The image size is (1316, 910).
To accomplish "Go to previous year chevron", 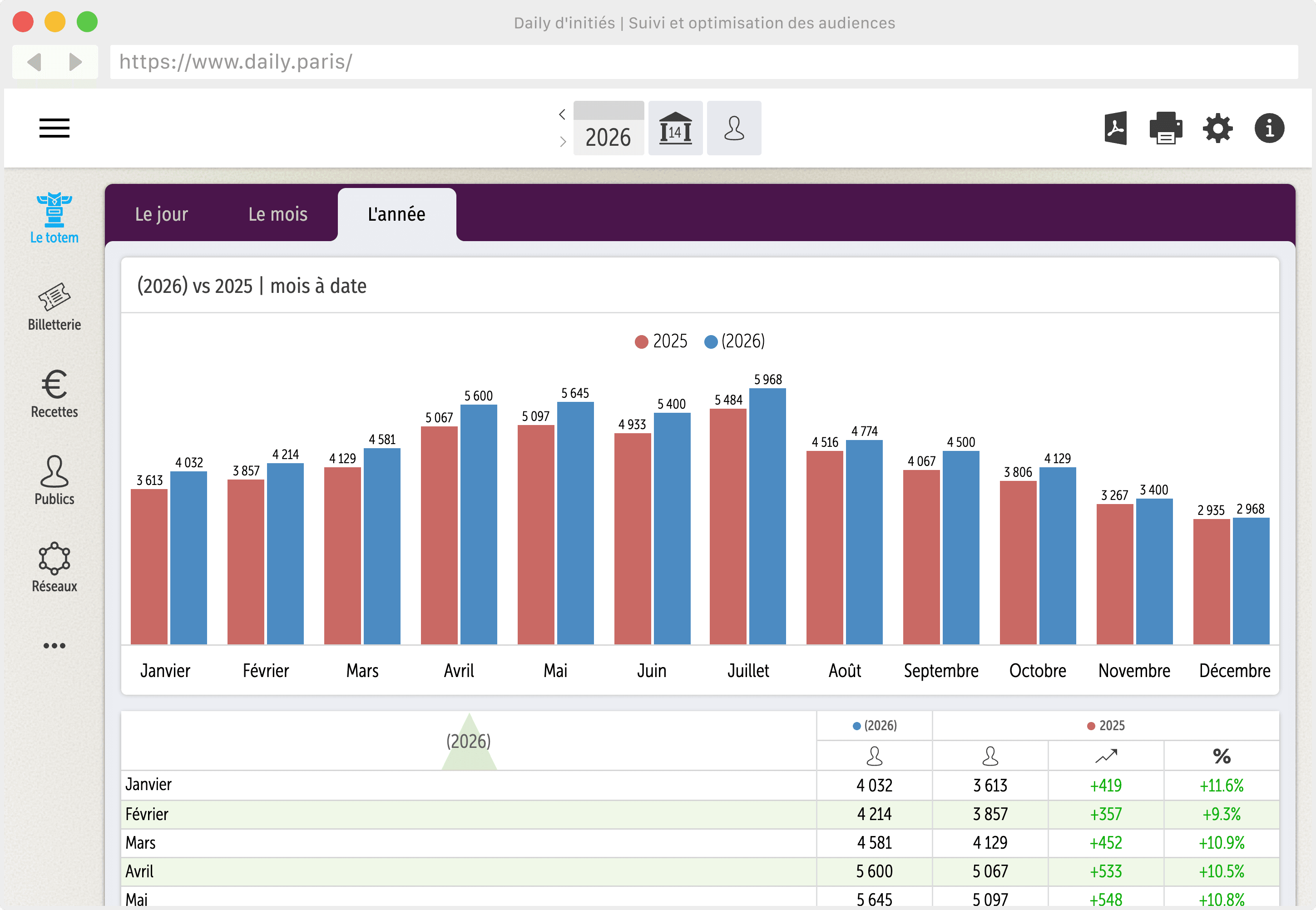I will (562, 114).
